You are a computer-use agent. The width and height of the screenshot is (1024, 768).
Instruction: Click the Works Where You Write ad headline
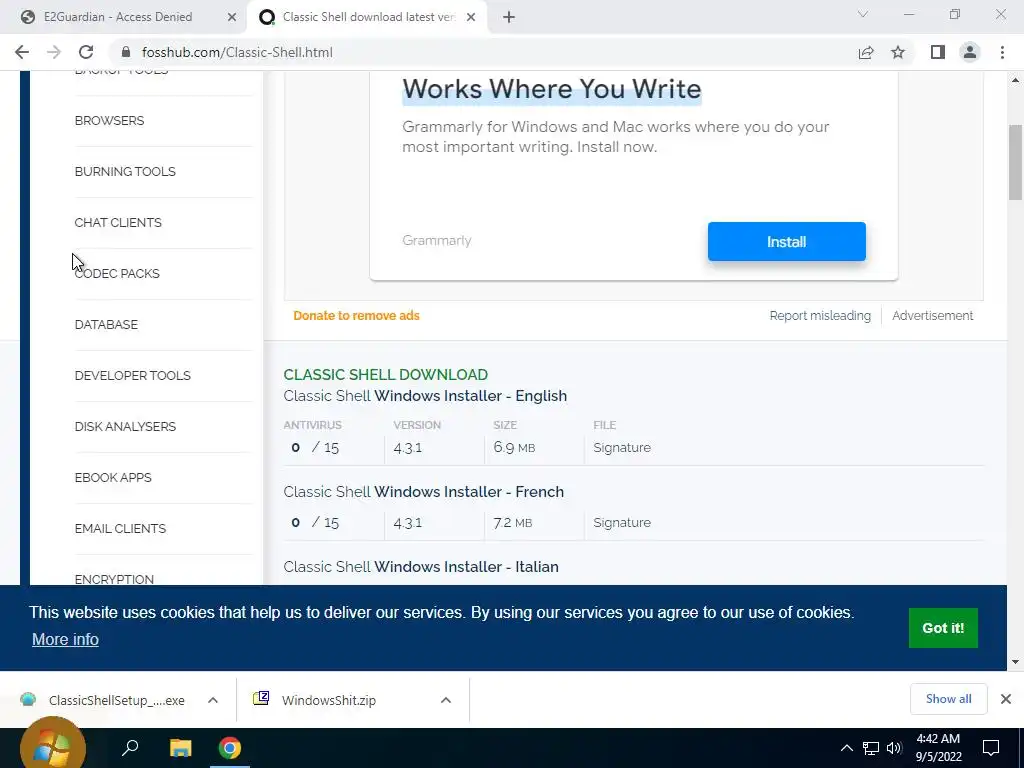tap(552, 89)
